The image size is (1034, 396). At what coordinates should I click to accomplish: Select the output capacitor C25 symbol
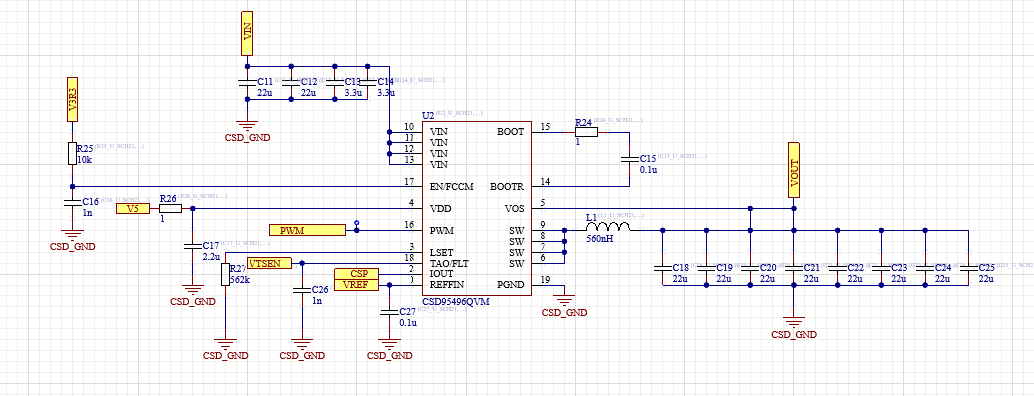click(x=969, y=268)
